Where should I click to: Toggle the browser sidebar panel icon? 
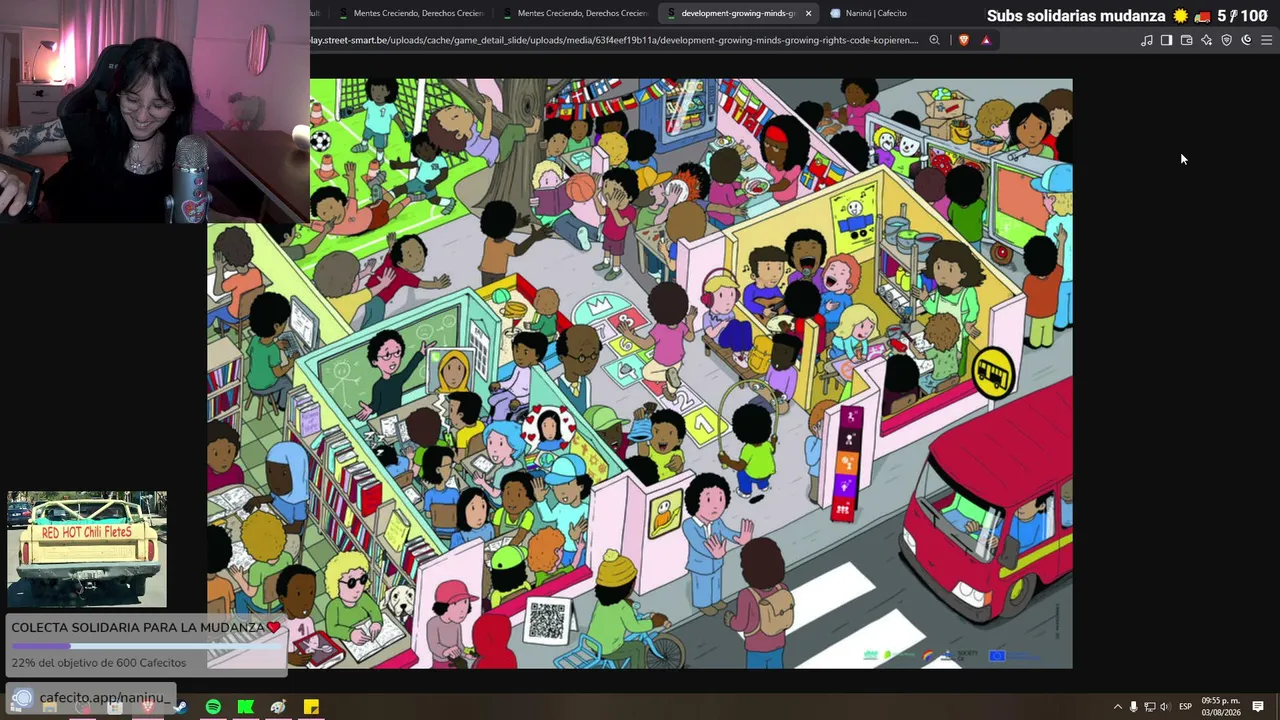1166,40
